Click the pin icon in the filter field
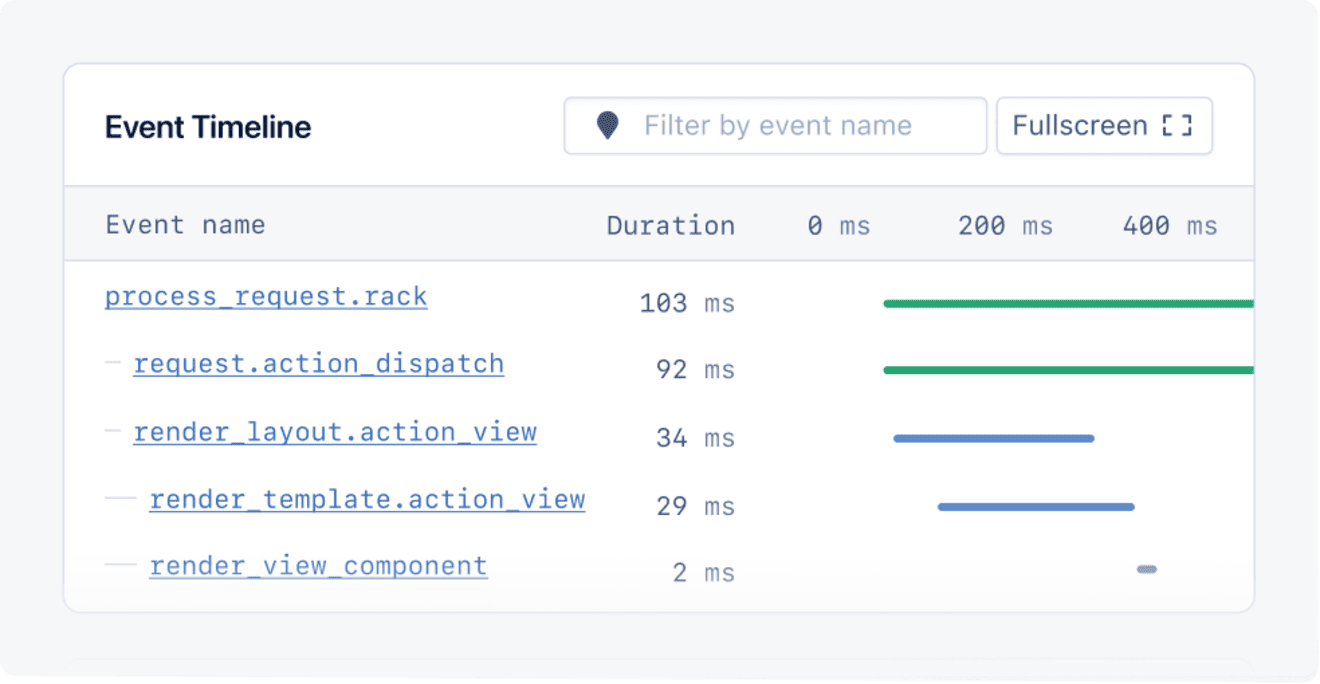The width and height of the screenshot is (1320, 684). point(607,126)
